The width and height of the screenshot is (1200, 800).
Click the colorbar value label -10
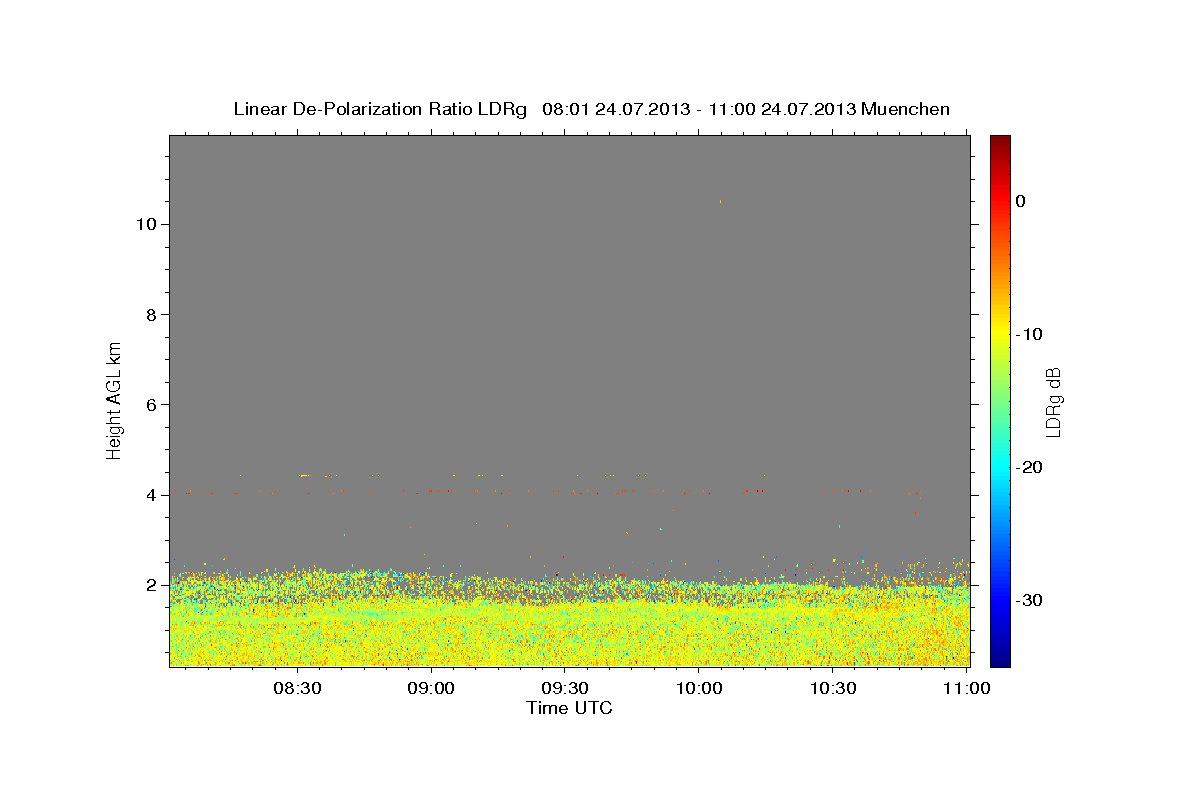(1029, 334)
